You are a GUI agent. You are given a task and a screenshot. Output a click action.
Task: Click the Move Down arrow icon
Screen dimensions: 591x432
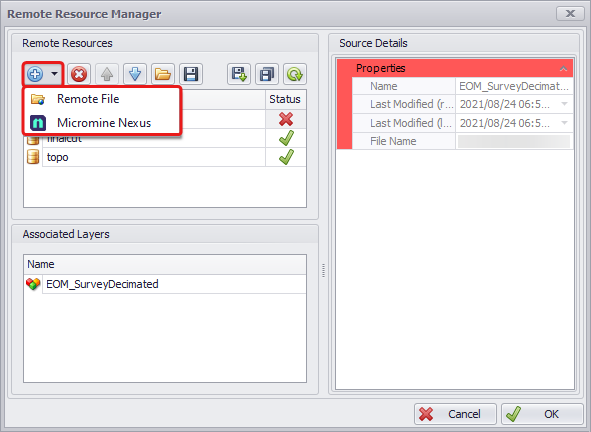pos(135,74)
